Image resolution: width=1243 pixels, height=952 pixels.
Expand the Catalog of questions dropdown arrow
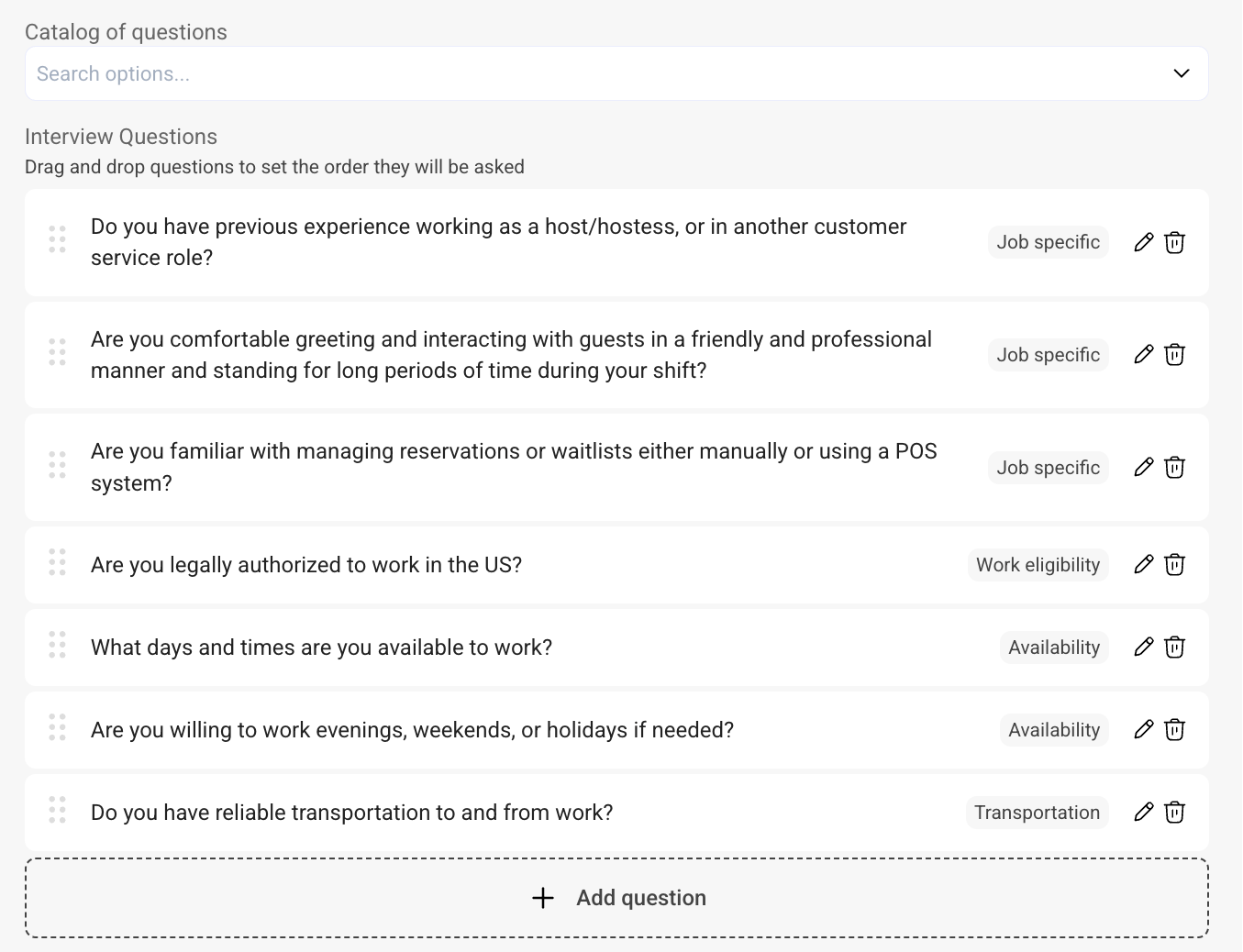click(x=1182, y=73)
